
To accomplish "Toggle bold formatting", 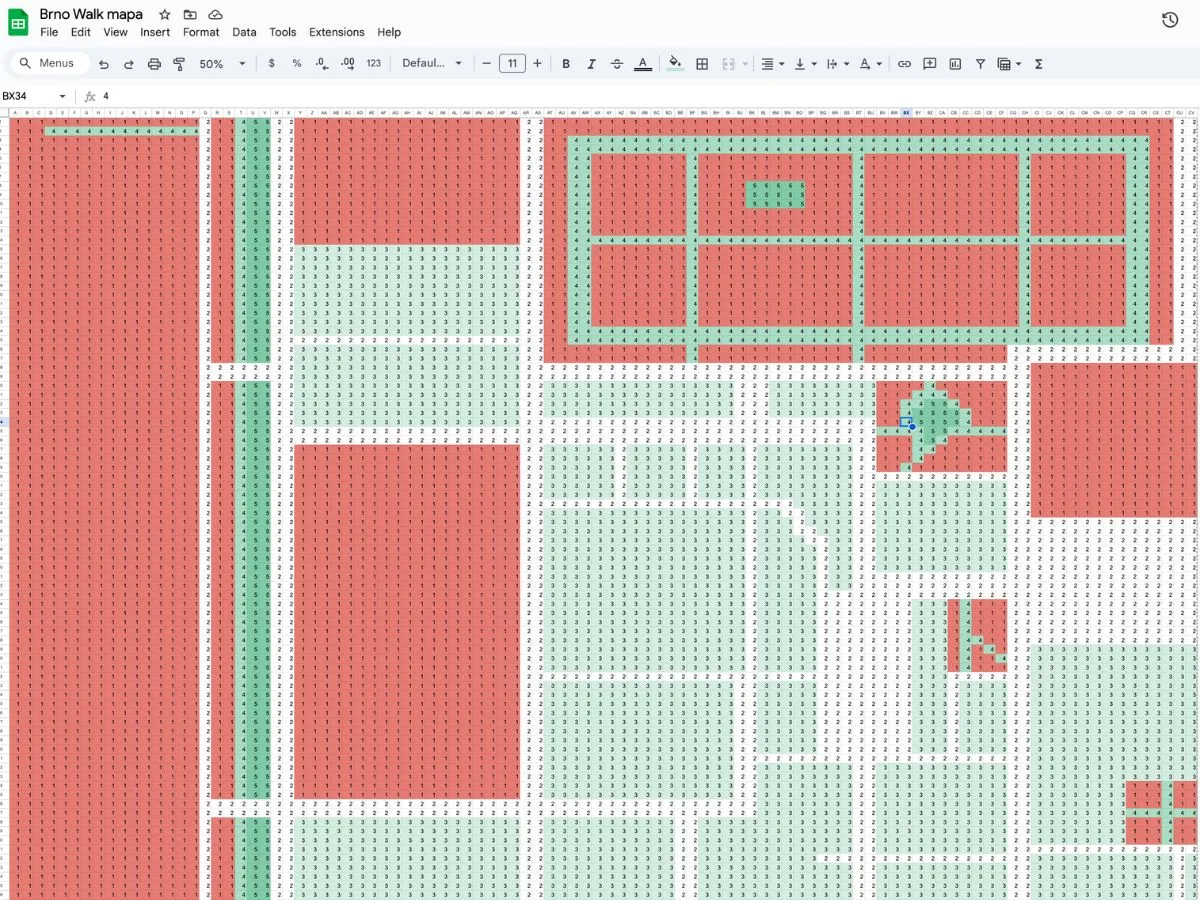I will pos(566,64).
